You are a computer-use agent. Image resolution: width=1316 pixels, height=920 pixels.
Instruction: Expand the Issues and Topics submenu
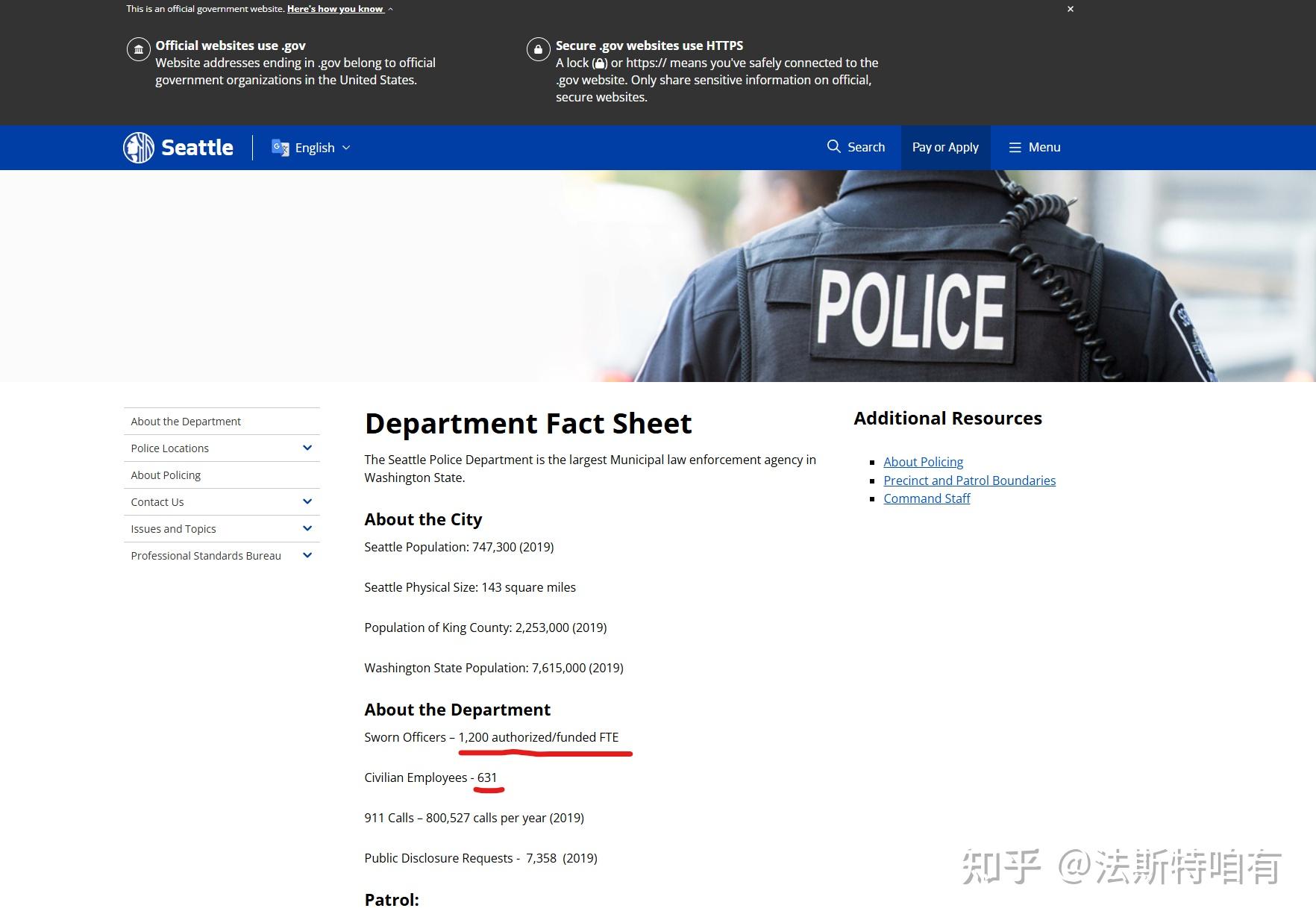[307, 528]
